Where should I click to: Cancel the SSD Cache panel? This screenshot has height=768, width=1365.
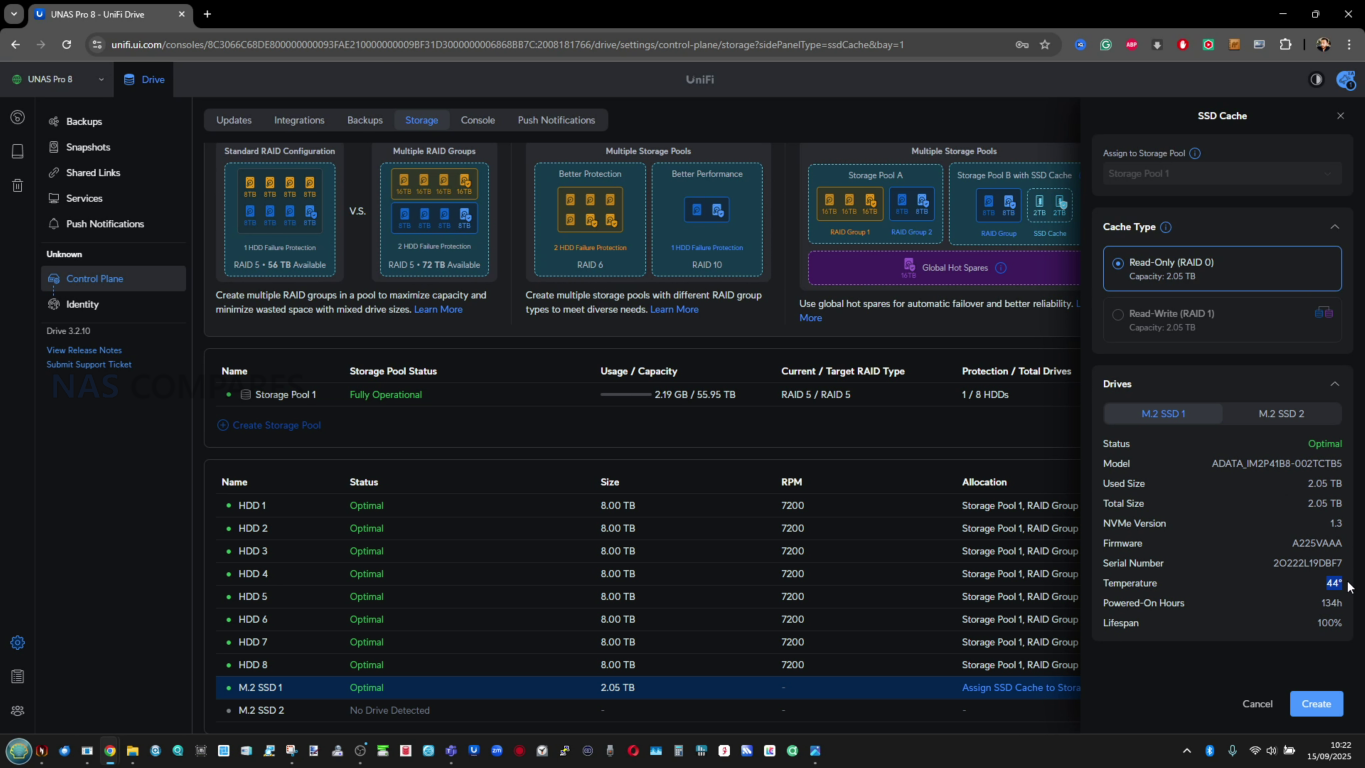[1257, 704]
